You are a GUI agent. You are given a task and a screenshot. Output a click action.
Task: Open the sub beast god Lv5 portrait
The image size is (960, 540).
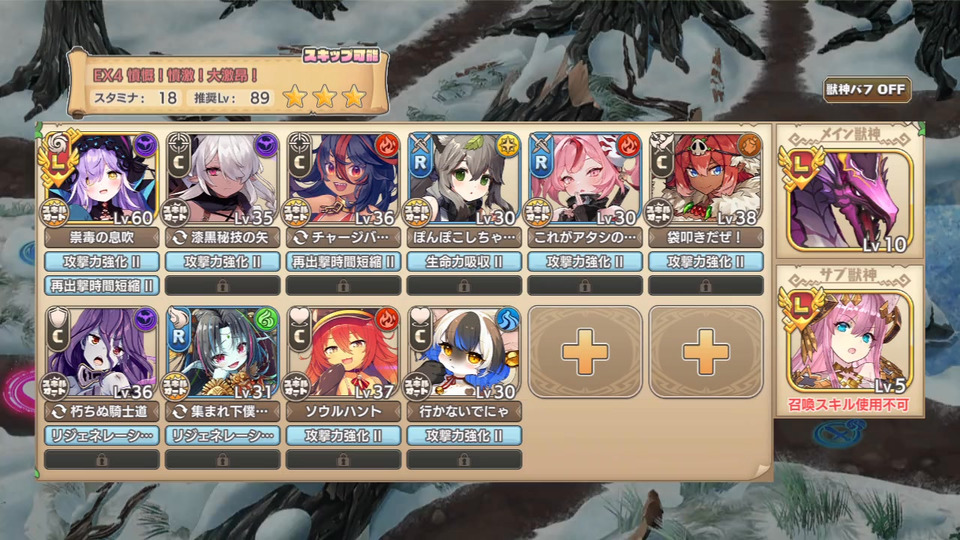[850, 341]
